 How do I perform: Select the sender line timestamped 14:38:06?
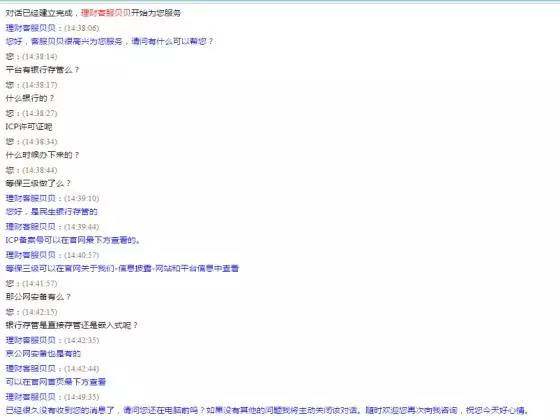pos(52,28)
